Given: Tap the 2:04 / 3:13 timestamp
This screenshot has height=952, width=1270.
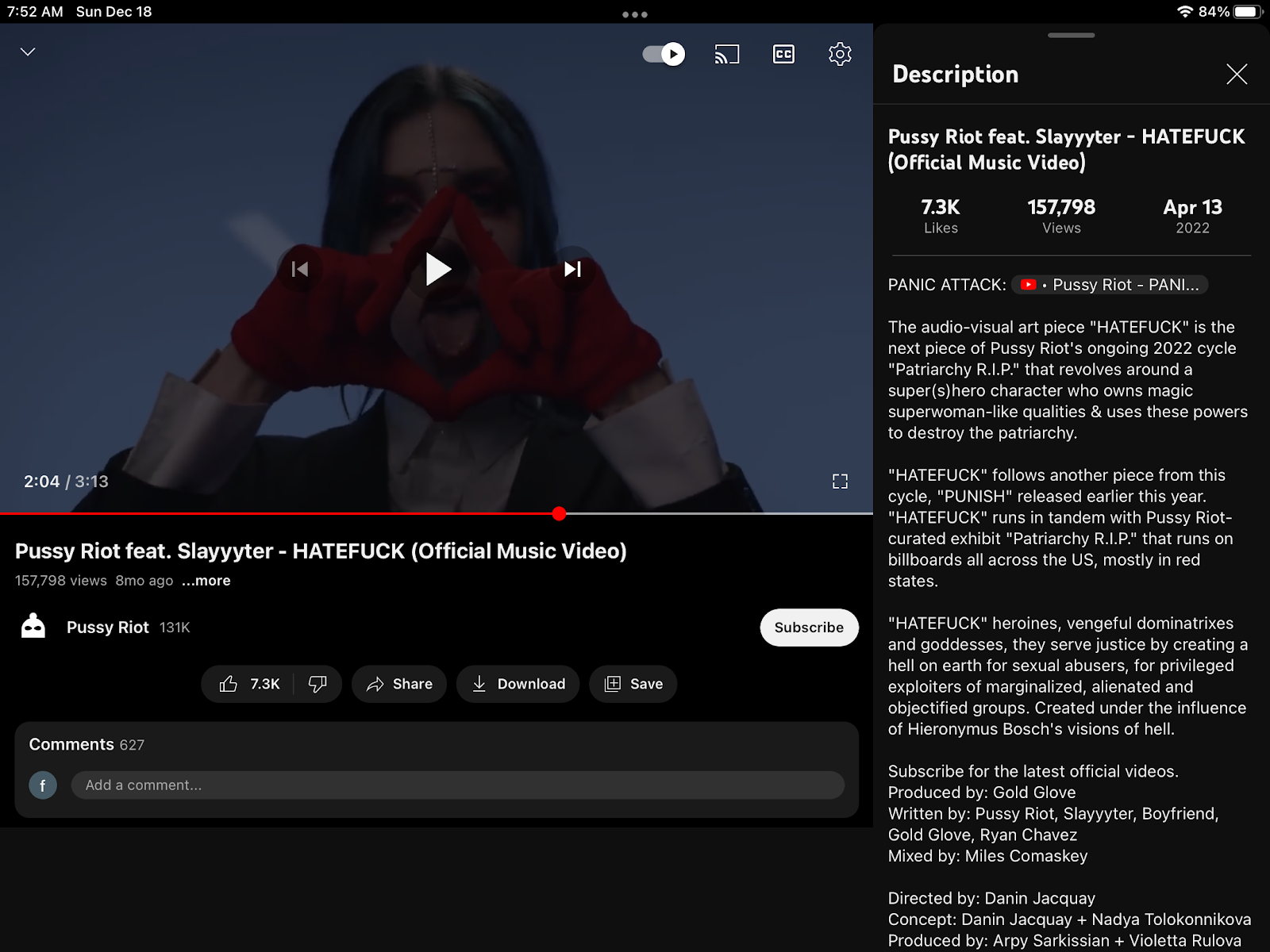Looking at the screenshot, I should coord(66,482).
